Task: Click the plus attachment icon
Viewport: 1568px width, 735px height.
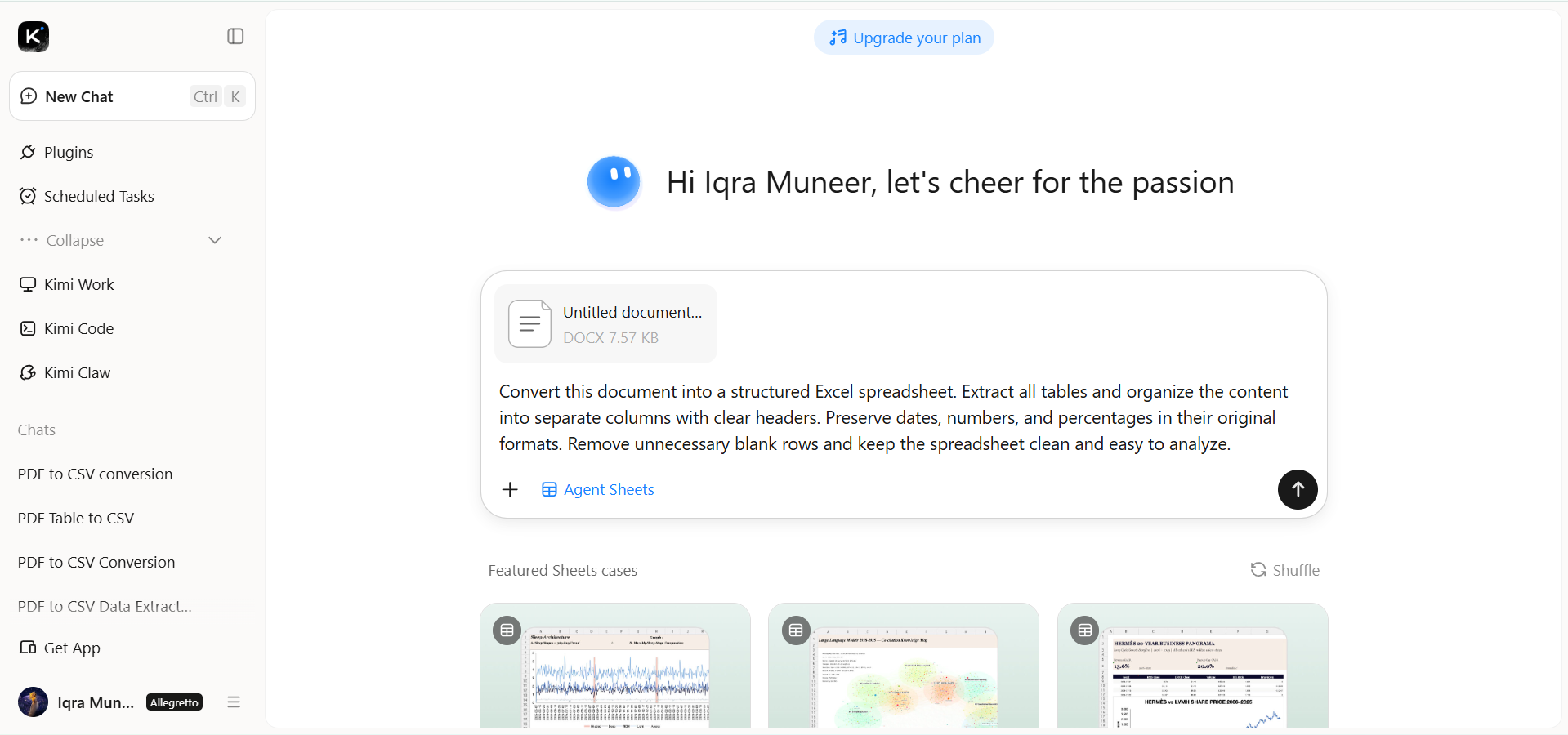Action: click(510, 489)
